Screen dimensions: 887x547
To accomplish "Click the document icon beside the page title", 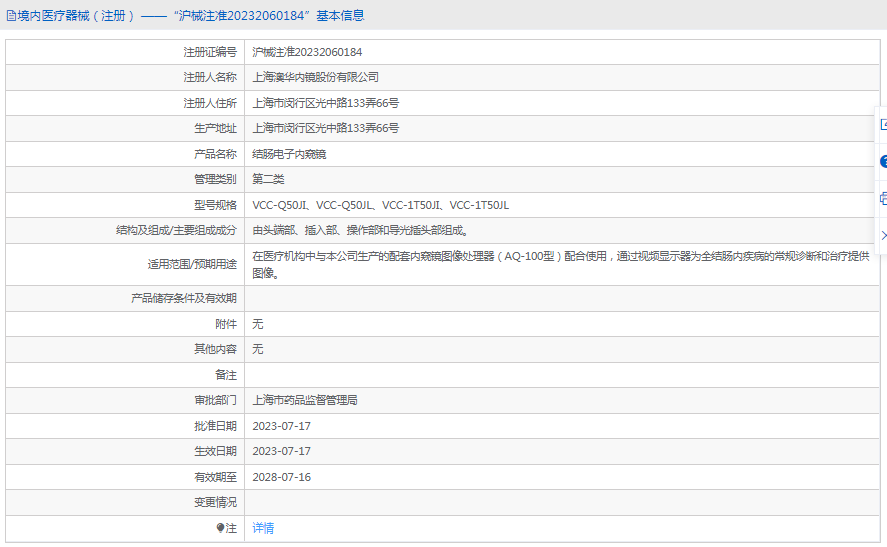I will pyautogui.click(x=11, y=16).
